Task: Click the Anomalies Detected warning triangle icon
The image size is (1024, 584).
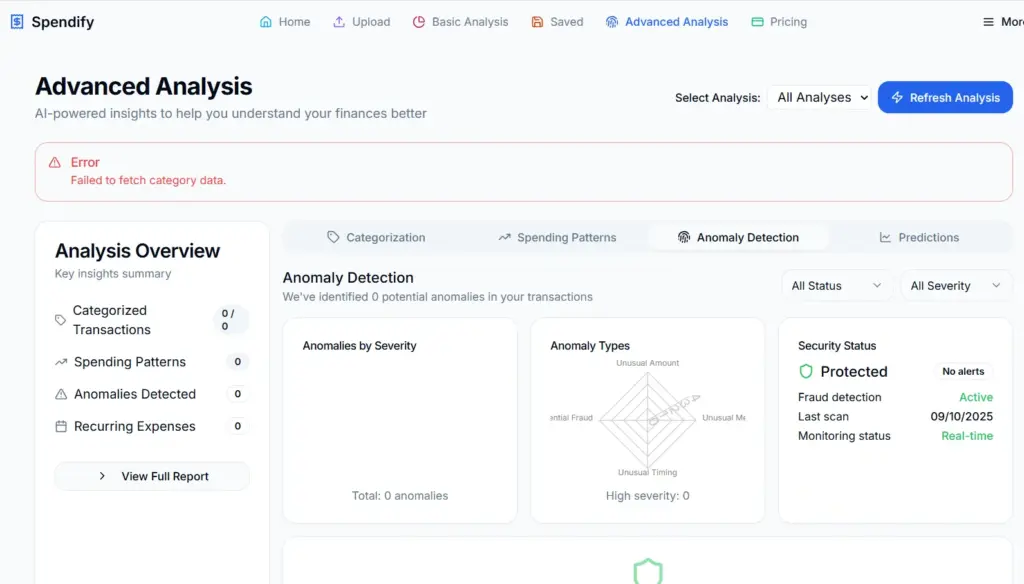Action: point(62,393)
